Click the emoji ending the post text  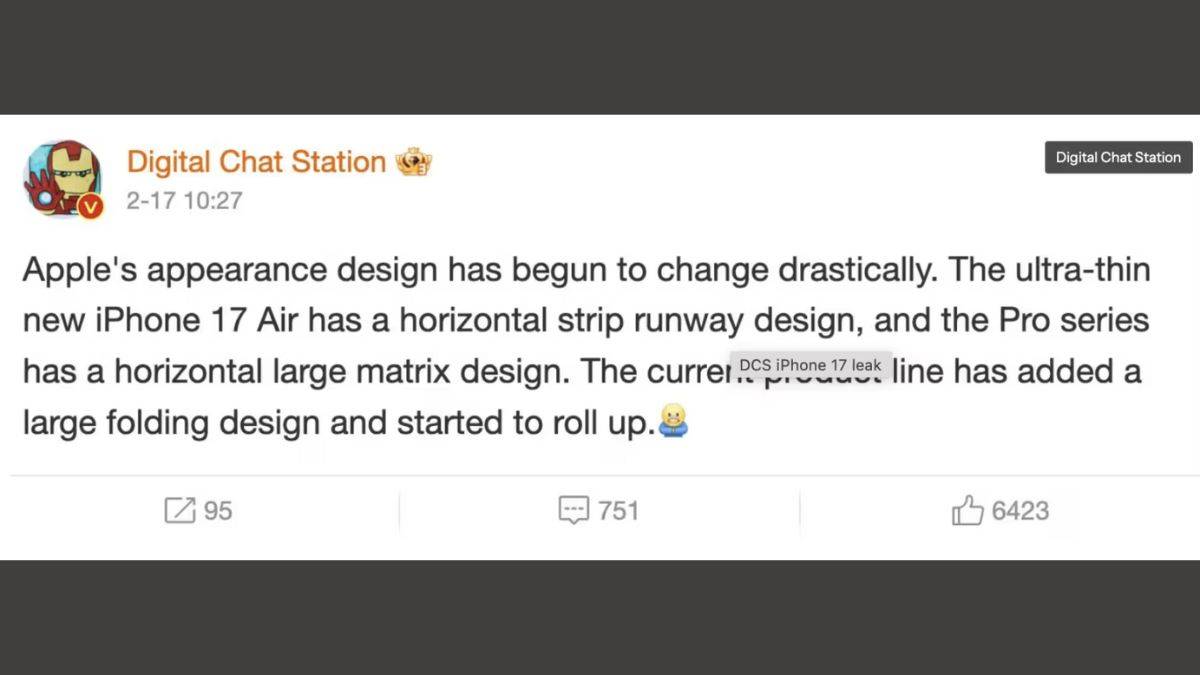tap(674, 421)
